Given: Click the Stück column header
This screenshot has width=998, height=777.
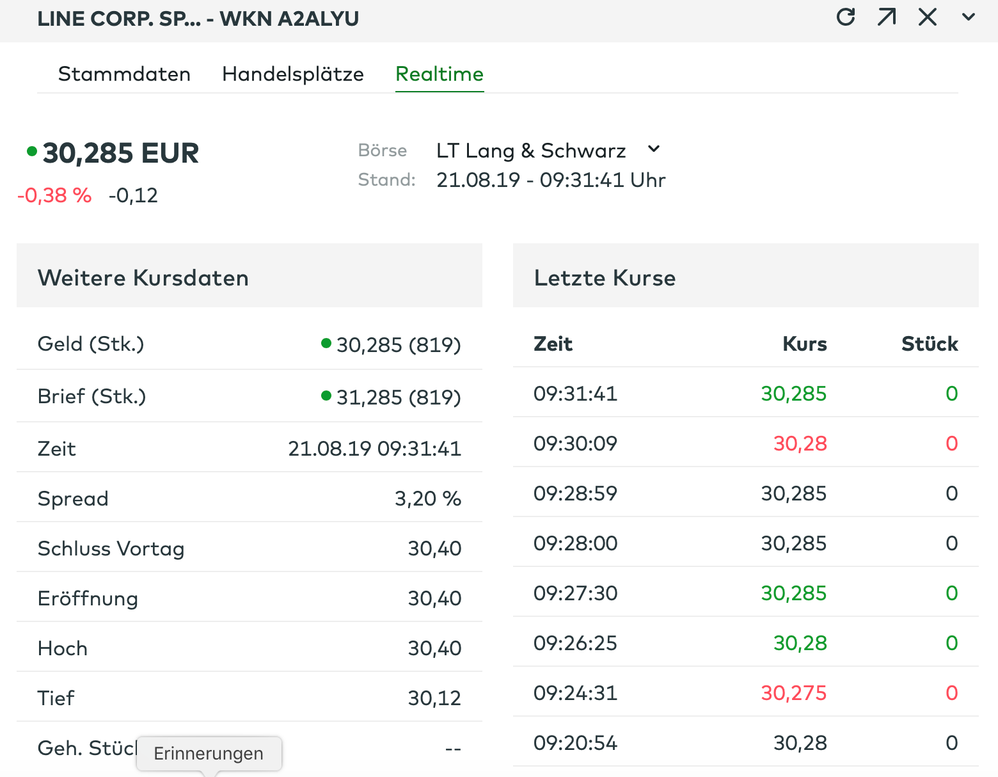Looking at the screenshot, I should pyautogui.click(x=929, y=344).
